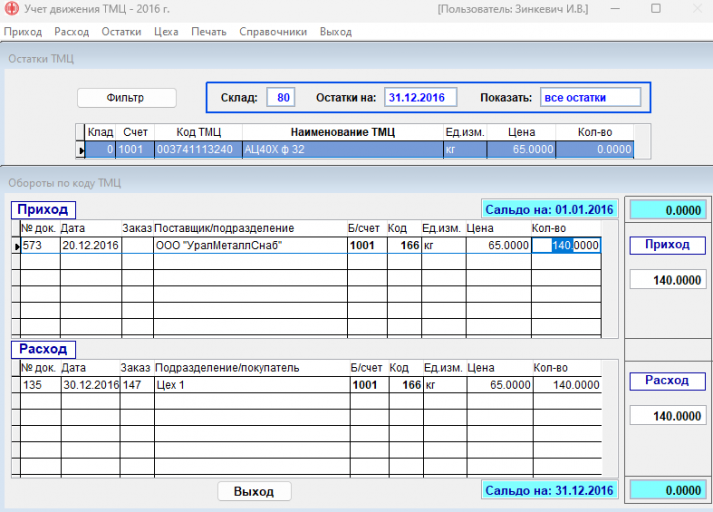Screen dimensions: 713x512
Task: Click the Код ТМЦ column header
Action: [x=198, y=132]
